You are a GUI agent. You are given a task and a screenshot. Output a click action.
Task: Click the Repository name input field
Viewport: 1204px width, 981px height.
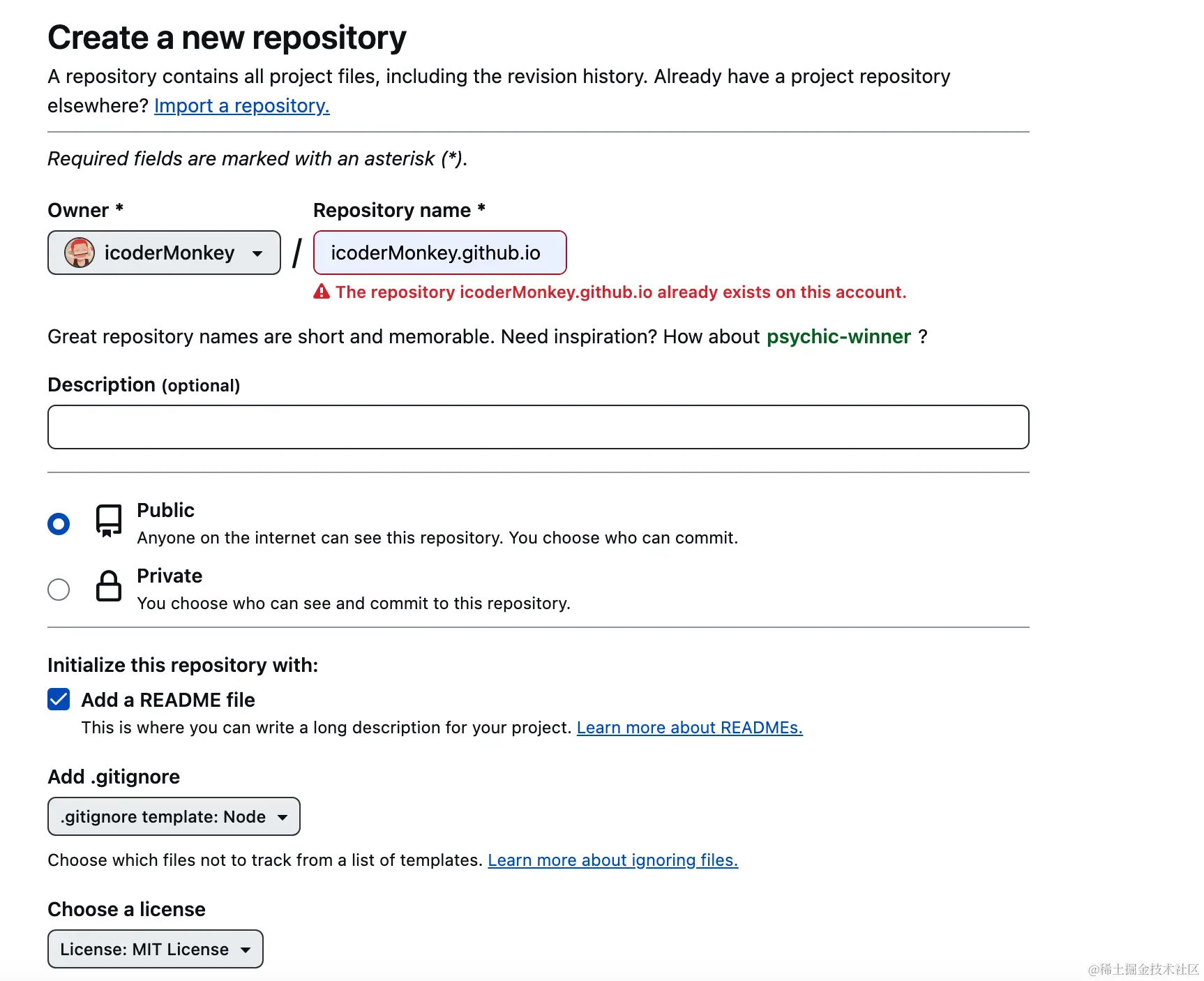click(x=440, y=253)
